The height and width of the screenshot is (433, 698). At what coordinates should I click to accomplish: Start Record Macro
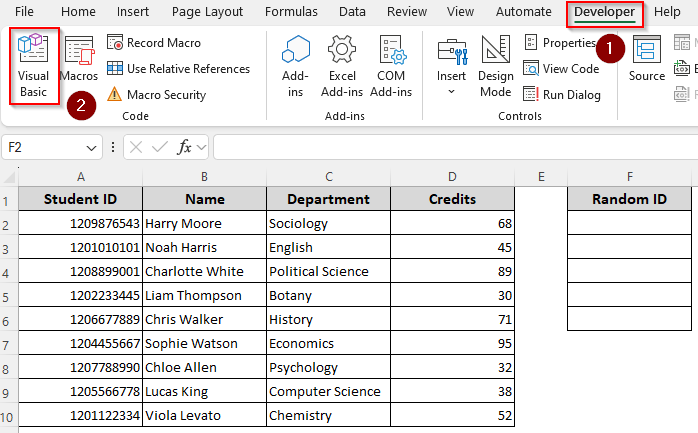click(x=154, y=43)
